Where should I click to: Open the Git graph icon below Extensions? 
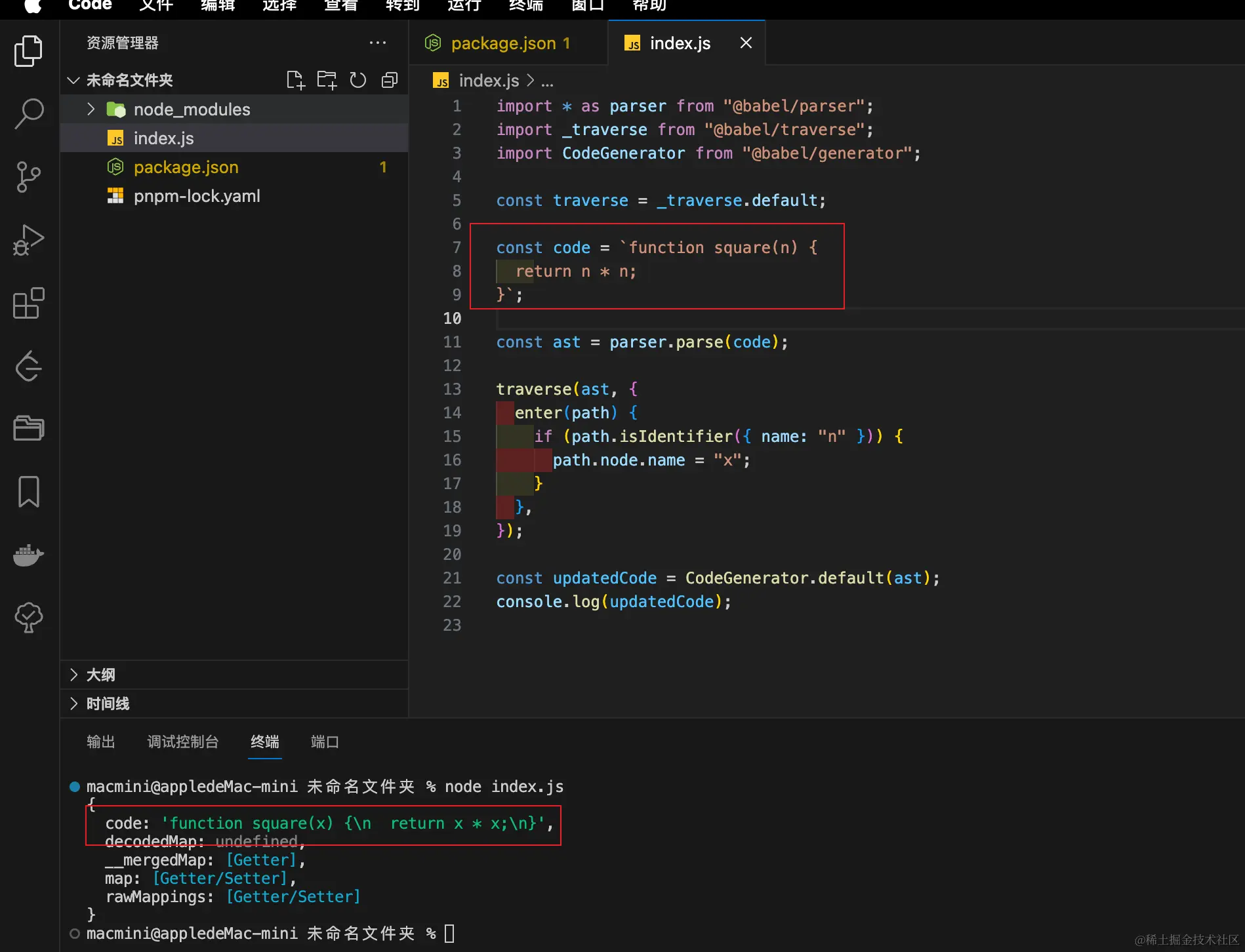tap(28, 366)
